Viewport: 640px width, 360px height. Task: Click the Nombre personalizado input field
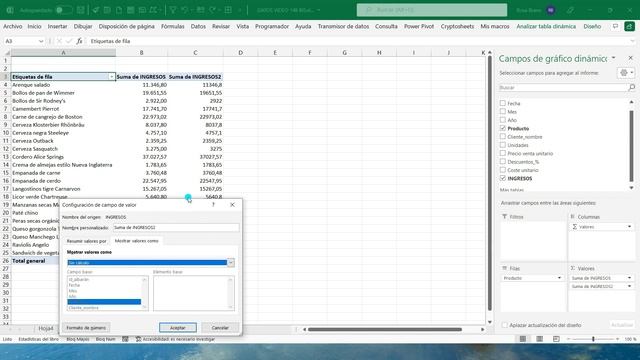pyautogui.click(x=176, y=227)
